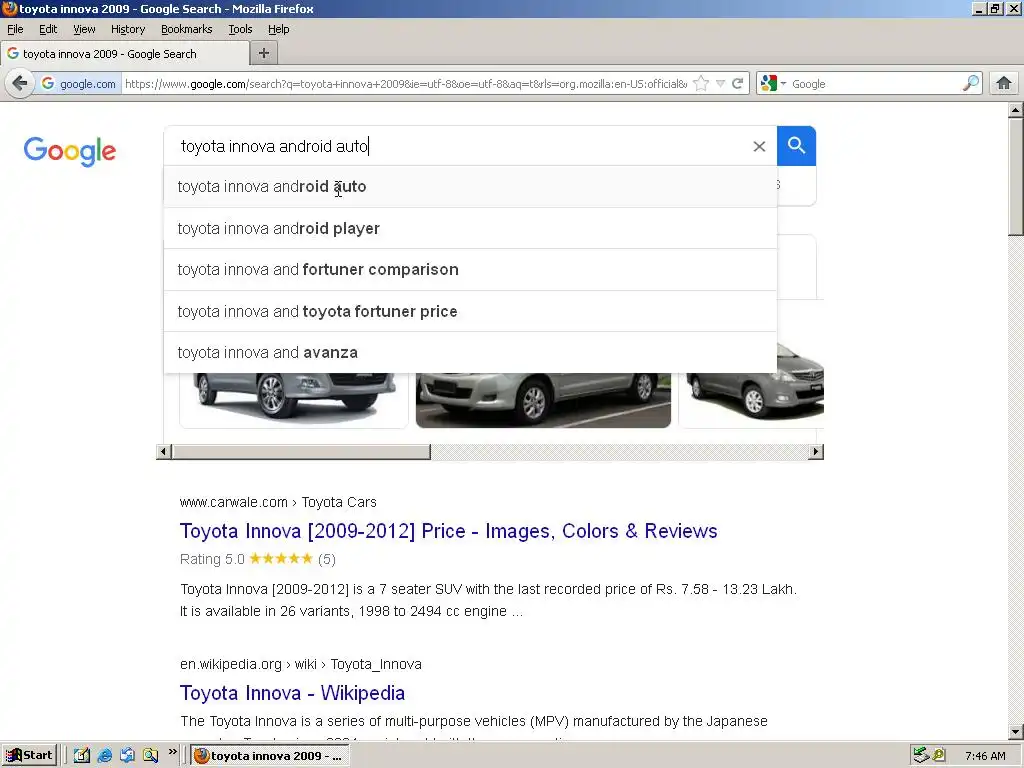Focus the Firefox Google search bar field
This screenshot has width=1024, height=768.
point(874,84)
